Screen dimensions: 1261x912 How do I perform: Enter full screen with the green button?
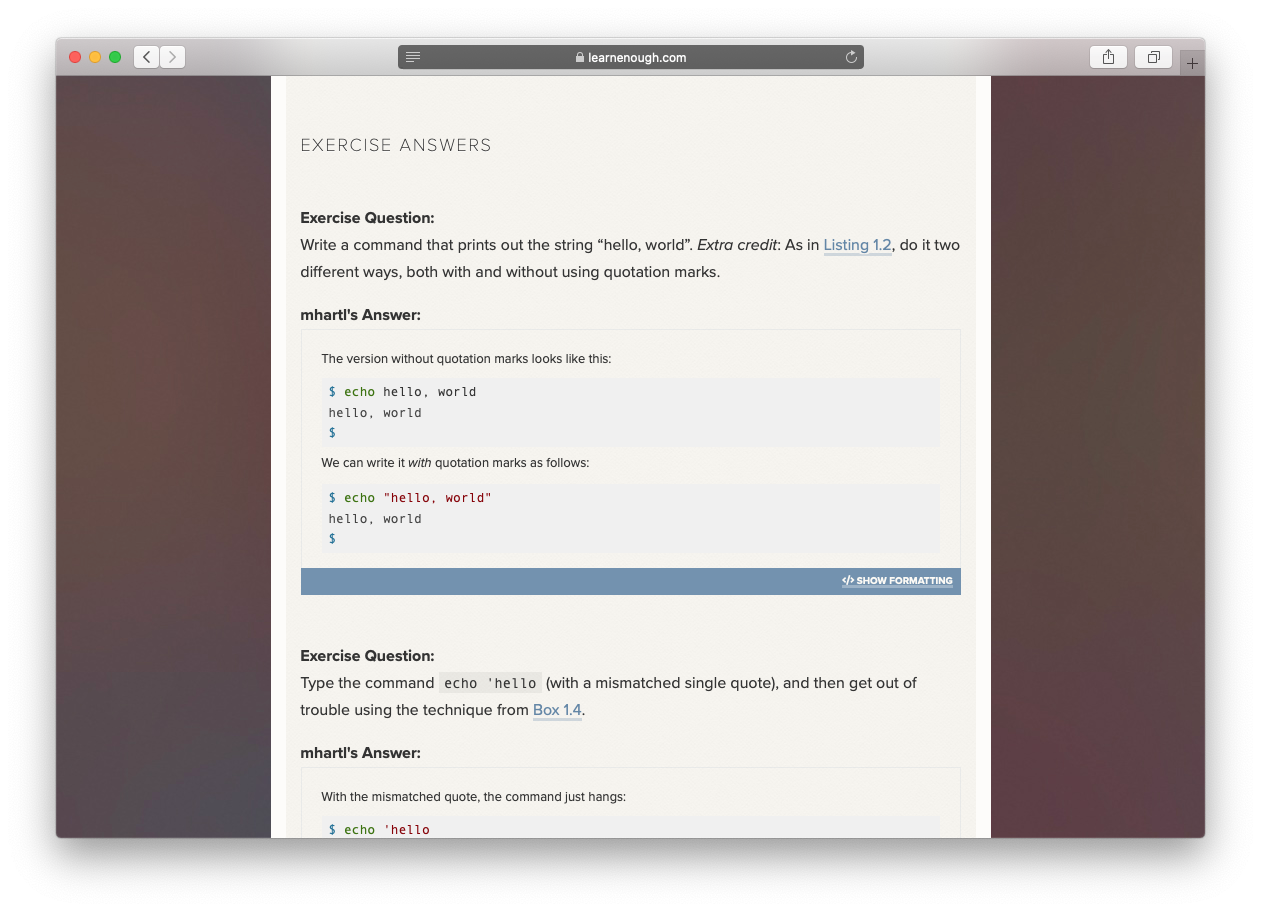115,57
